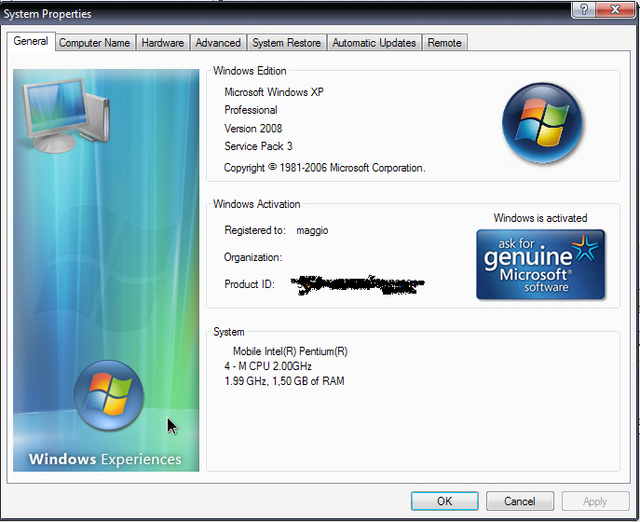Click the greyed-out Apply button
640x522 pixels.
[595, 501]
